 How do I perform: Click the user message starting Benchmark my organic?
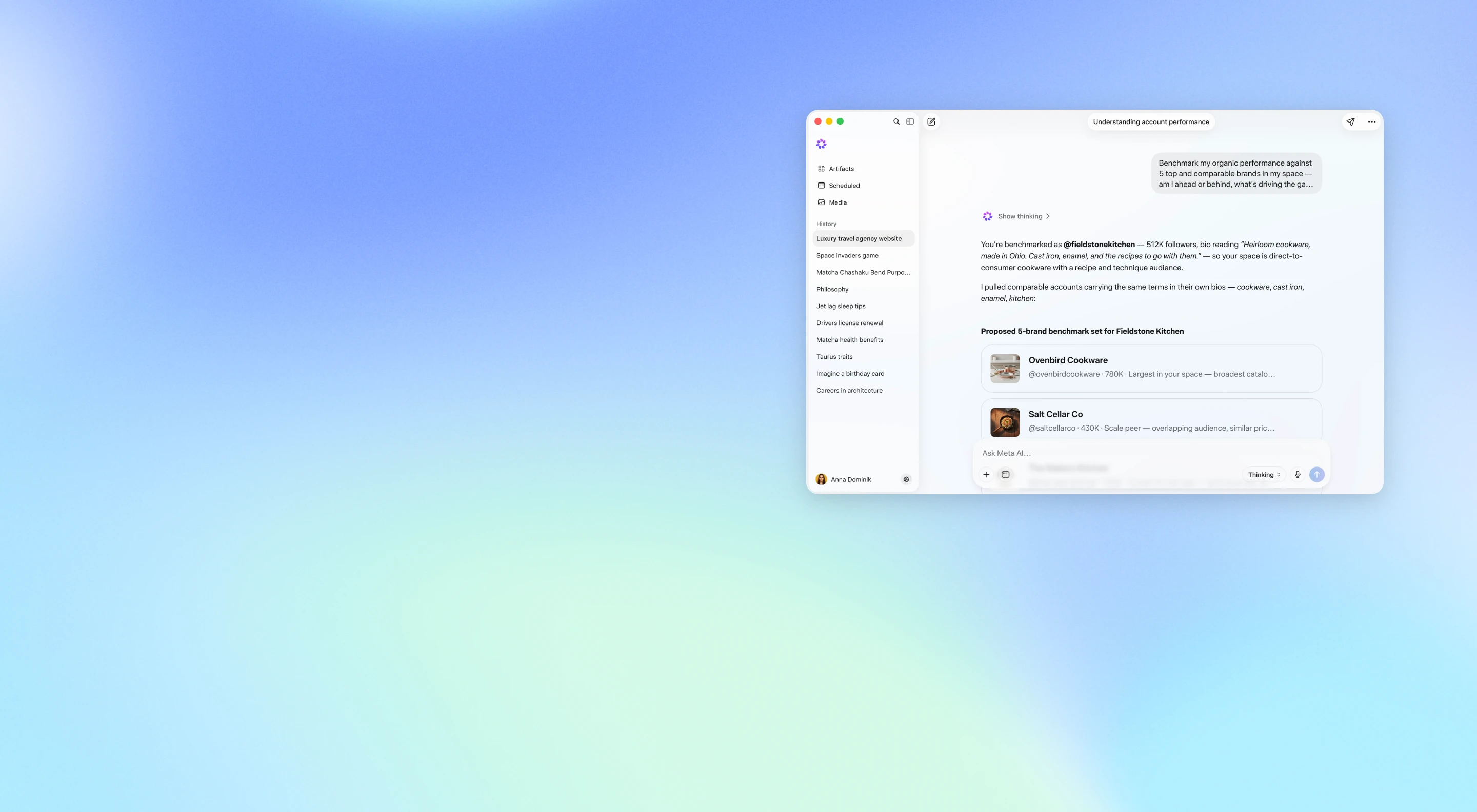(x=1235, y=173)
